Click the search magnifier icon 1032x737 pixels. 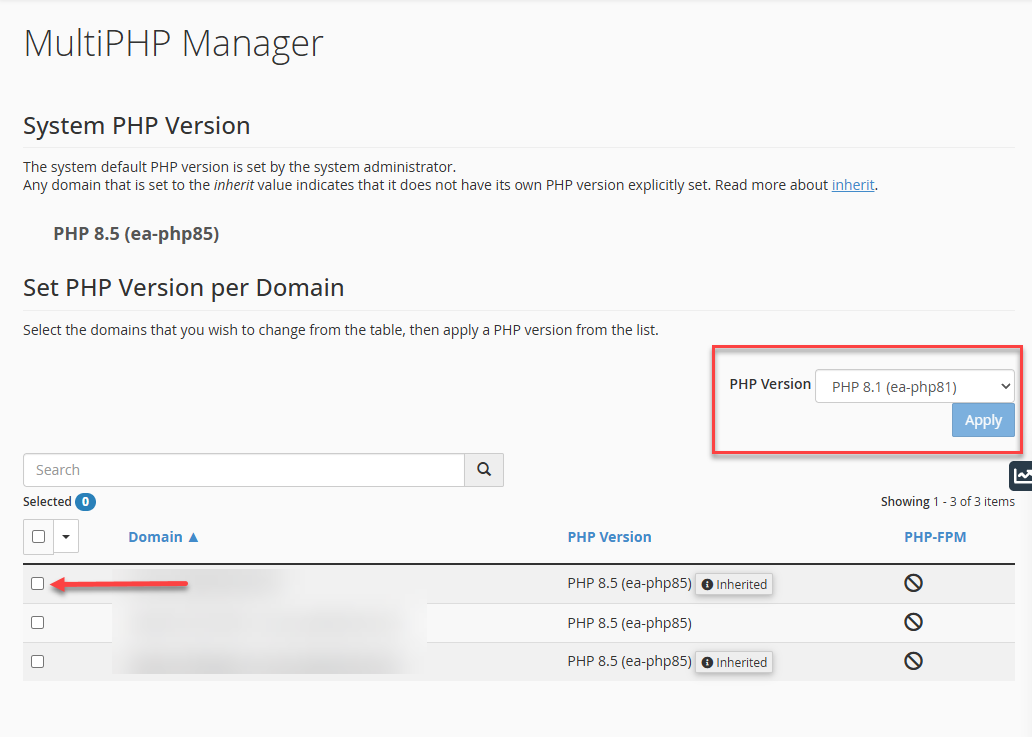tap(484, 469)
